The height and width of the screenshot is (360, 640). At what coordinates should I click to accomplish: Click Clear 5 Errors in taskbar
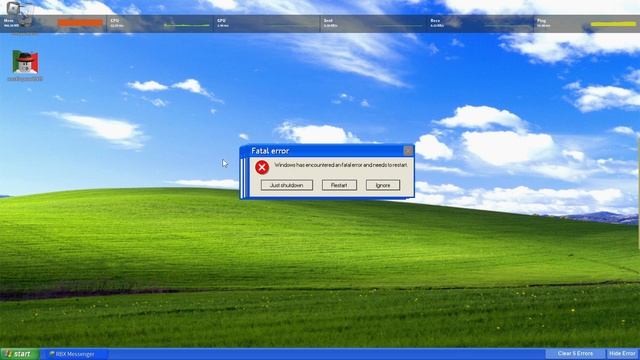(576, 353)
